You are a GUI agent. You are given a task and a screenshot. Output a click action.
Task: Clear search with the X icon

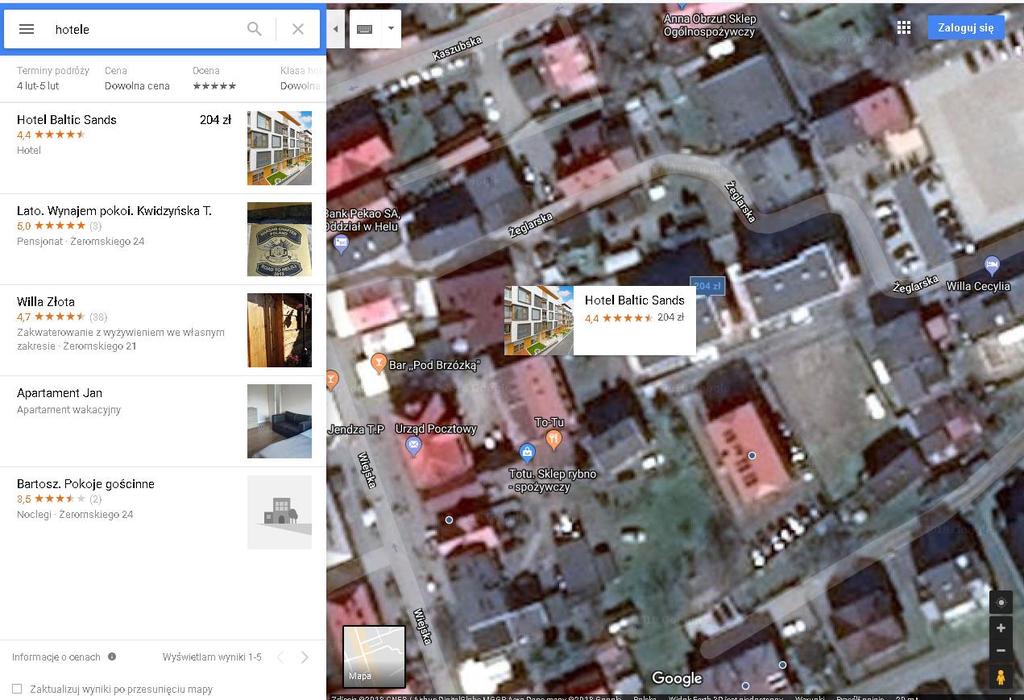(298, 29)
